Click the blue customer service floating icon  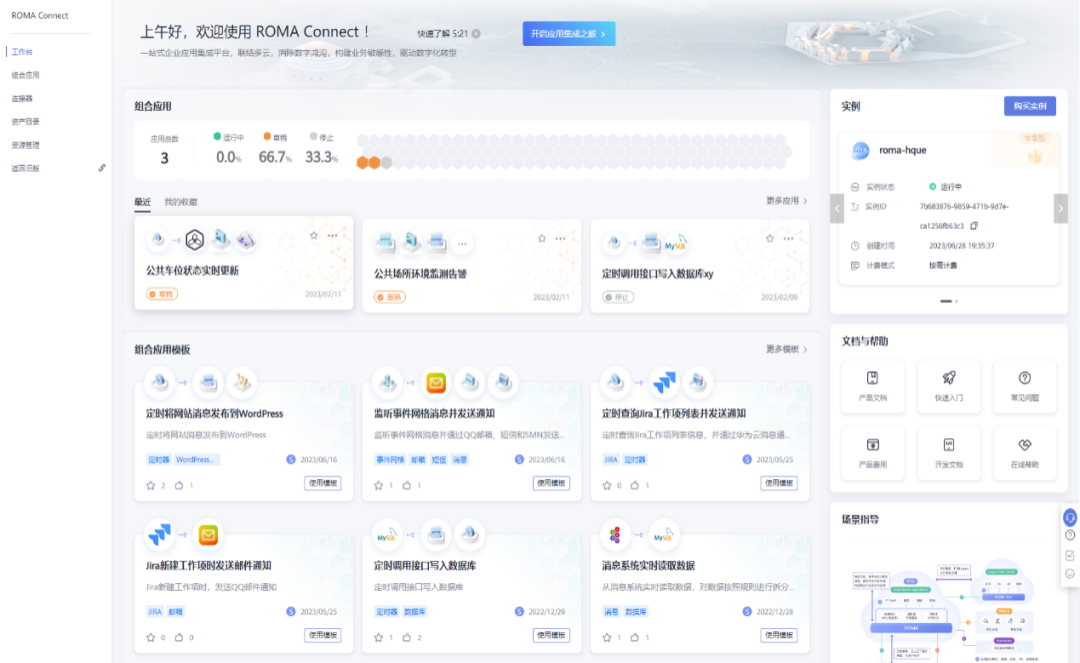click(1070, 517)
